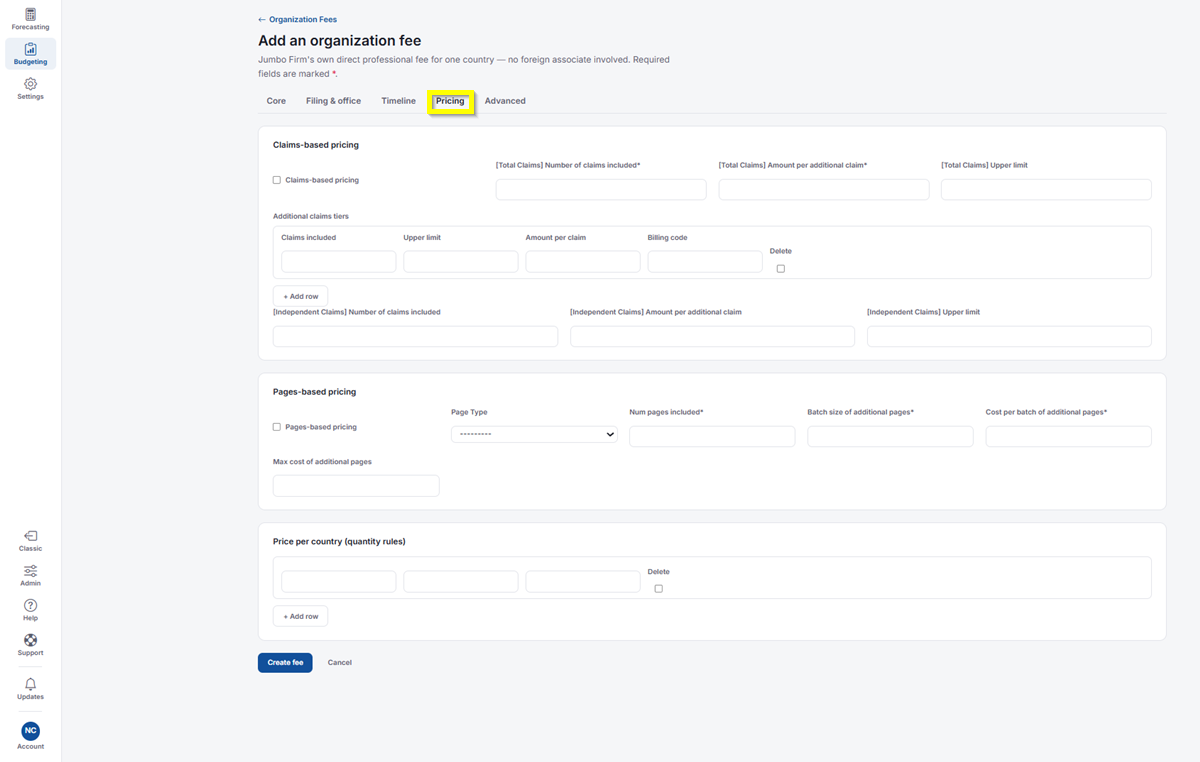
Task: Focus Independent Claims Number of claims included field
Action: tap(415, 336)
